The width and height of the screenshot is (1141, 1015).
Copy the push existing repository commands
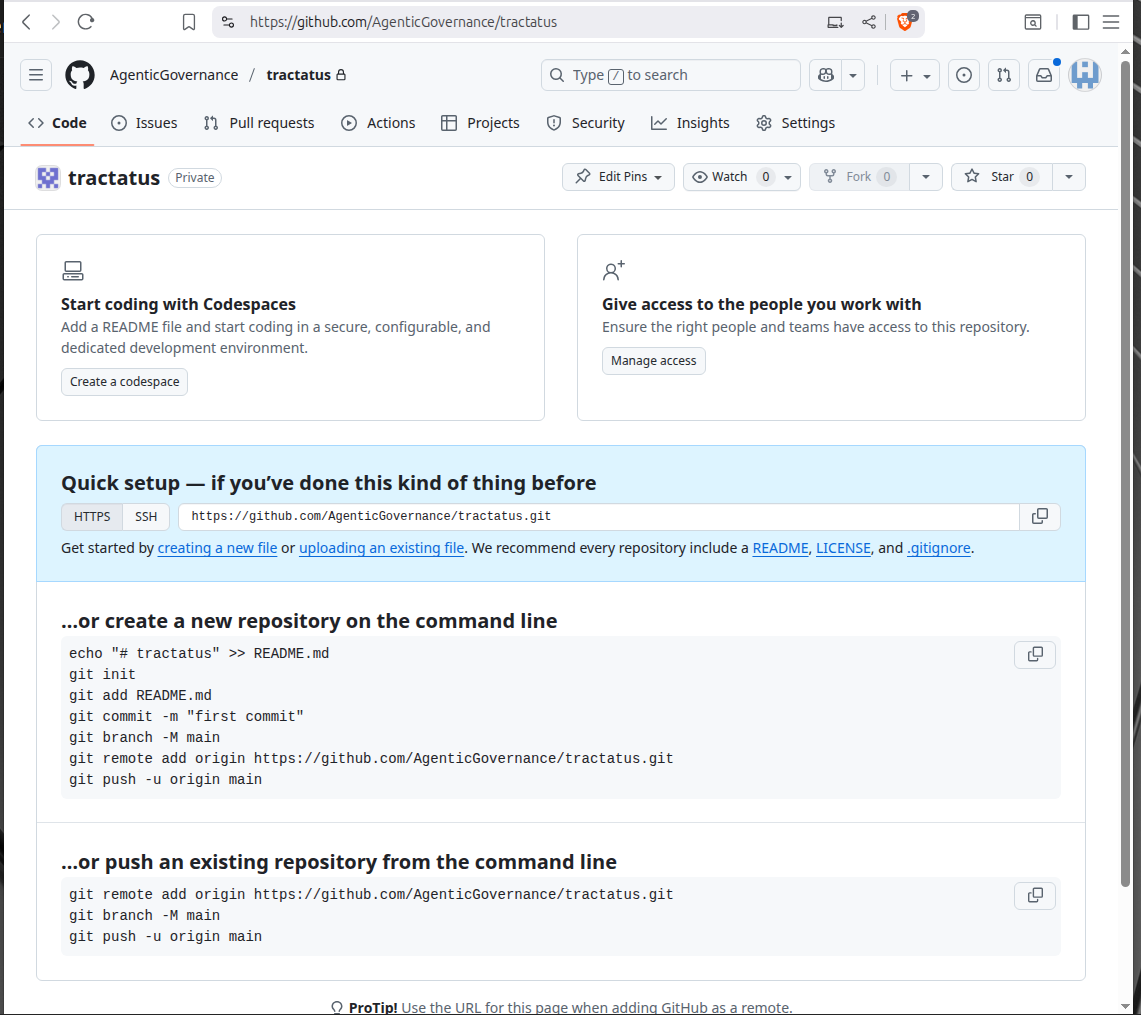pos(1035,895)
